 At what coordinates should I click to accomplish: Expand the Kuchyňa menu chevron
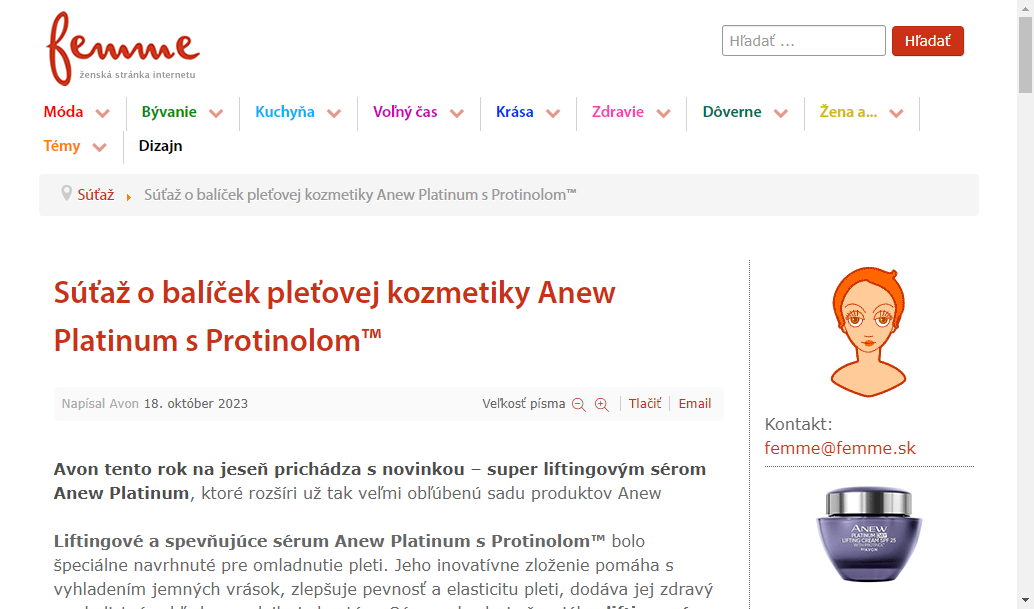(x=334, y=113)
